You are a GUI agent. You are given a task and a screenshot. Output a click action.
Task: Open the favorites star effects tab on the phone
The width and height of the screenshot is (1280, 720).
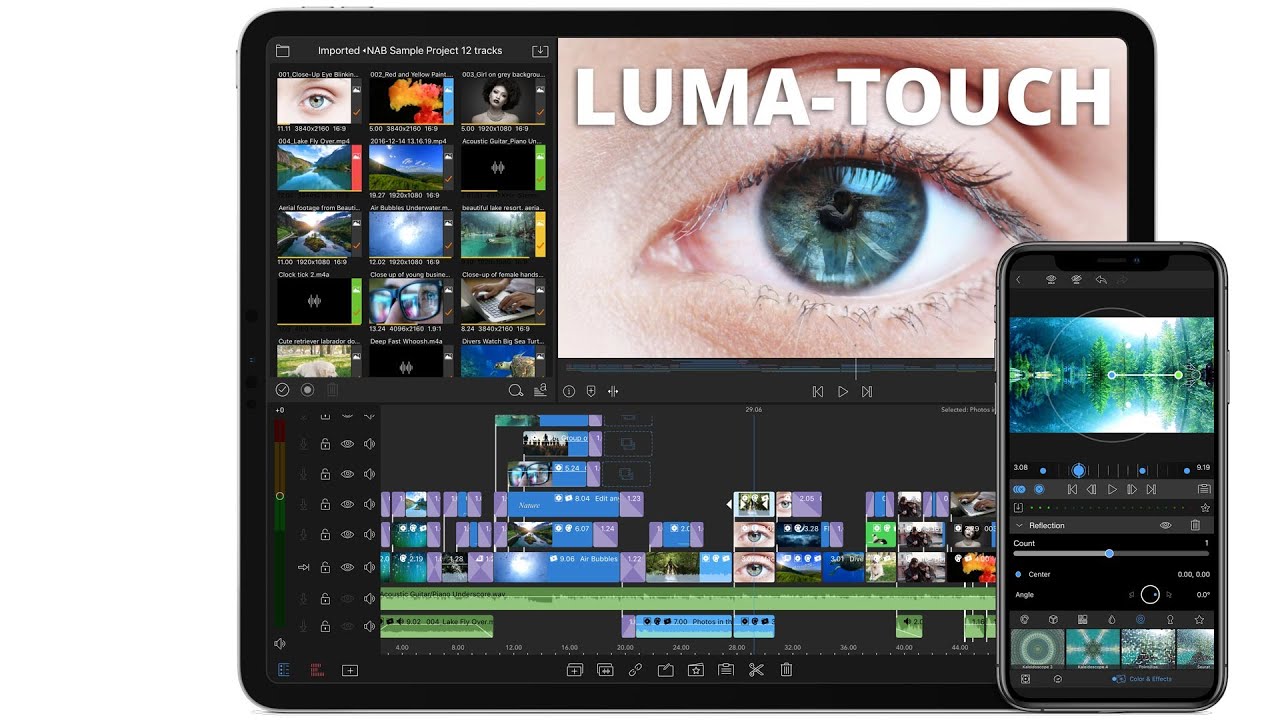(x=1199, y=620)
